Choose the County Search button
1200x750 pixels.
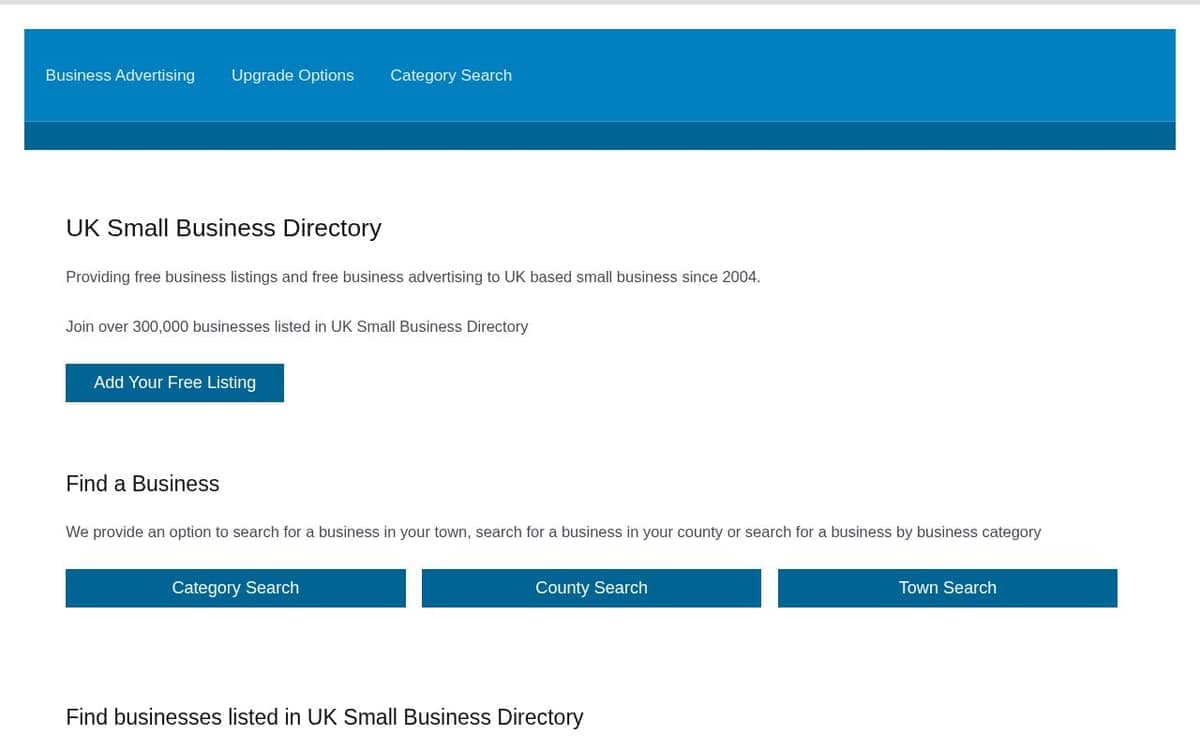tap(591, 588)
